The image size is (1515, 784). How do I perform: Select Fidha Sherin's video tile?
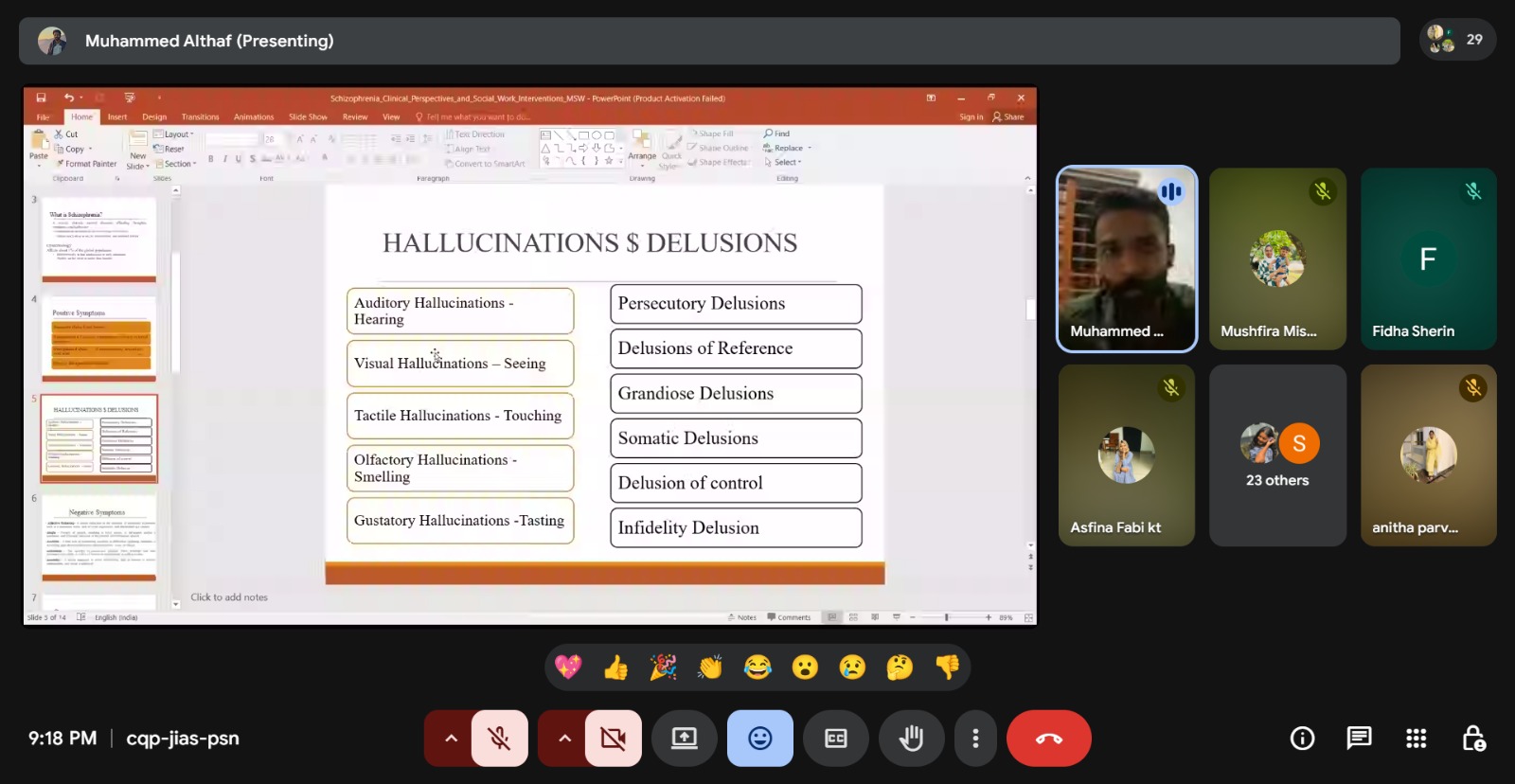click(x=1428, y=258)
